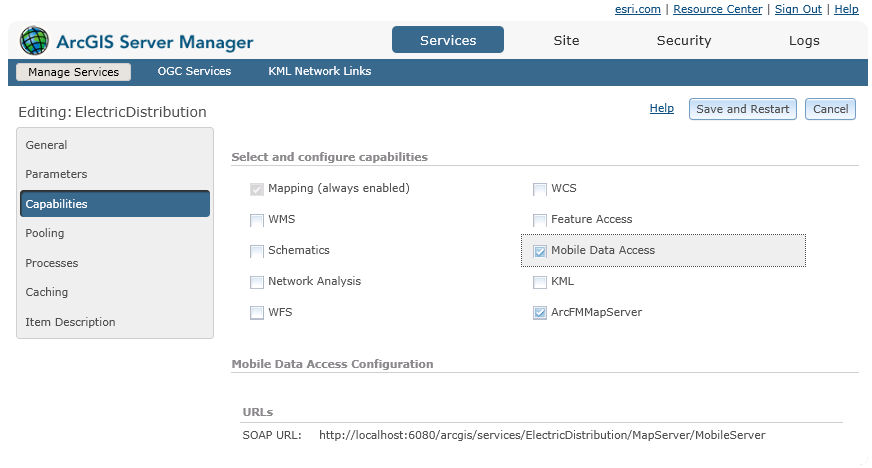Enable the WCS capability checkbox
The width and height of the screenshot is (872, 468).
tap(540, 189)
